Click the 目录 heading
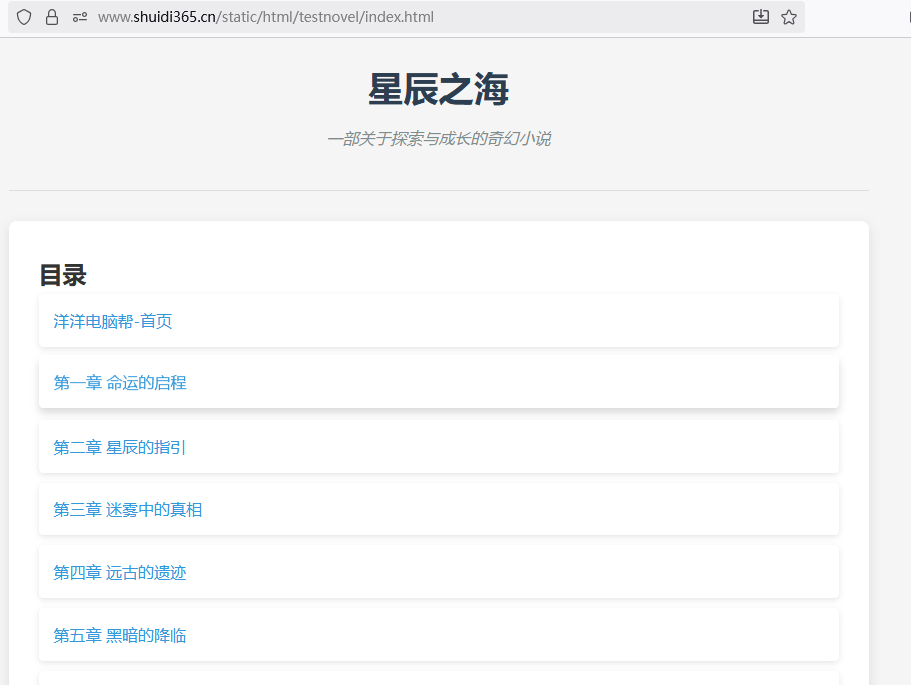 pos(63,275)
